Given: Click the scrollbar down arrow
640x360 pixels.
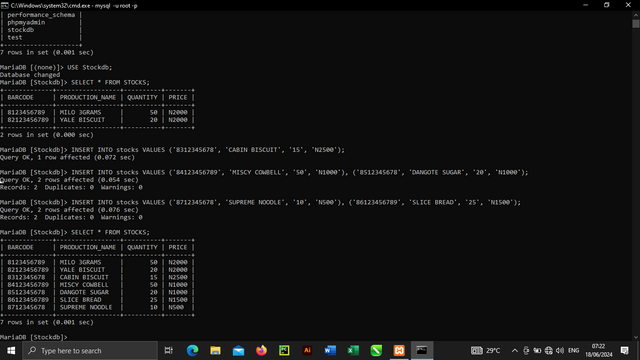Looking at the screenshot, I should click(x=636, y=338).
